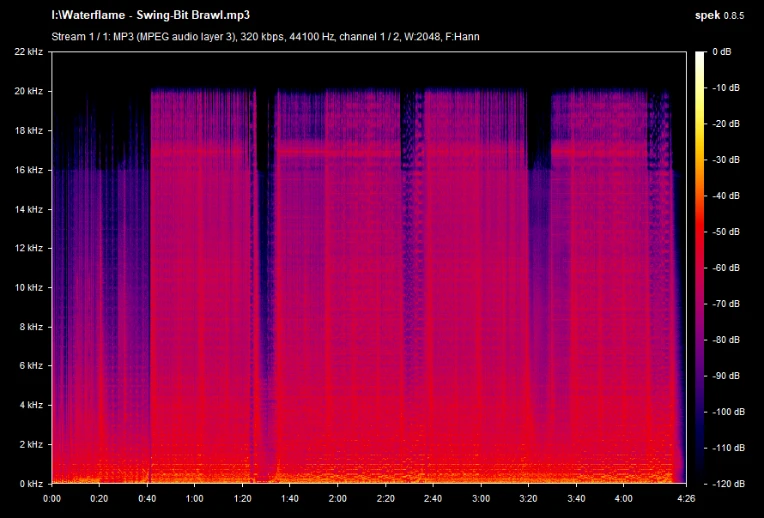The height and width of the screenshot is (518, 764).
Task: Click the '-70 dB' legend label
Action: pyautogui.click(x=725, y=304)
